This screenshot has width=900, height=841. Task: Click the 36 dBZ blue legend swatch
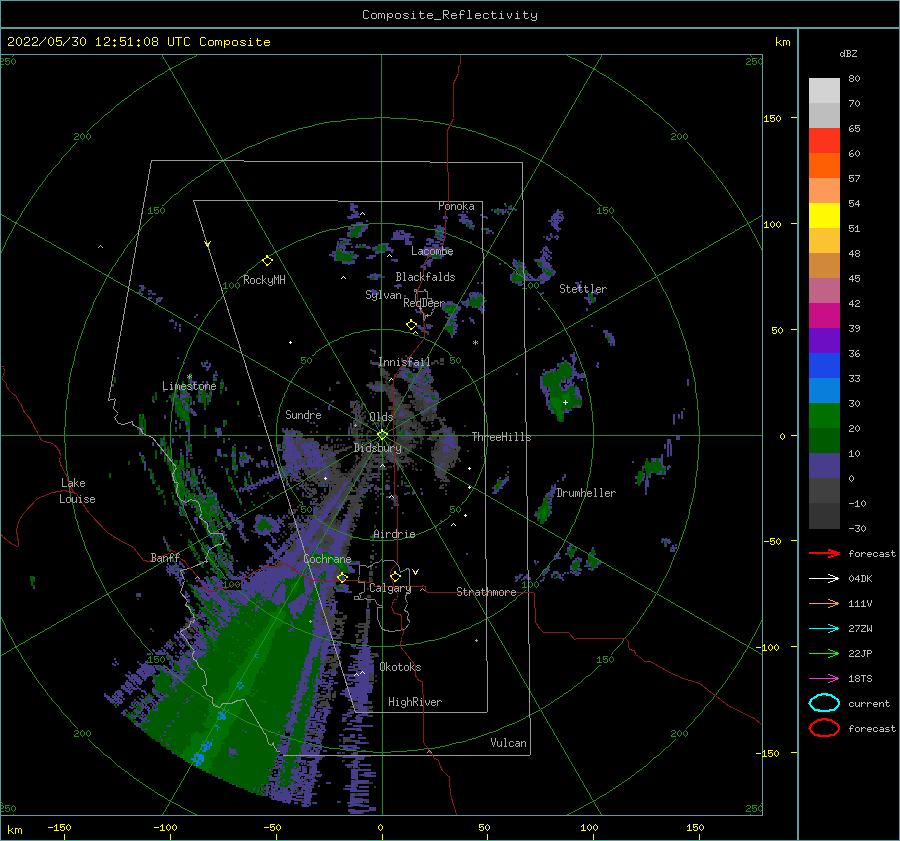(824, 365)
